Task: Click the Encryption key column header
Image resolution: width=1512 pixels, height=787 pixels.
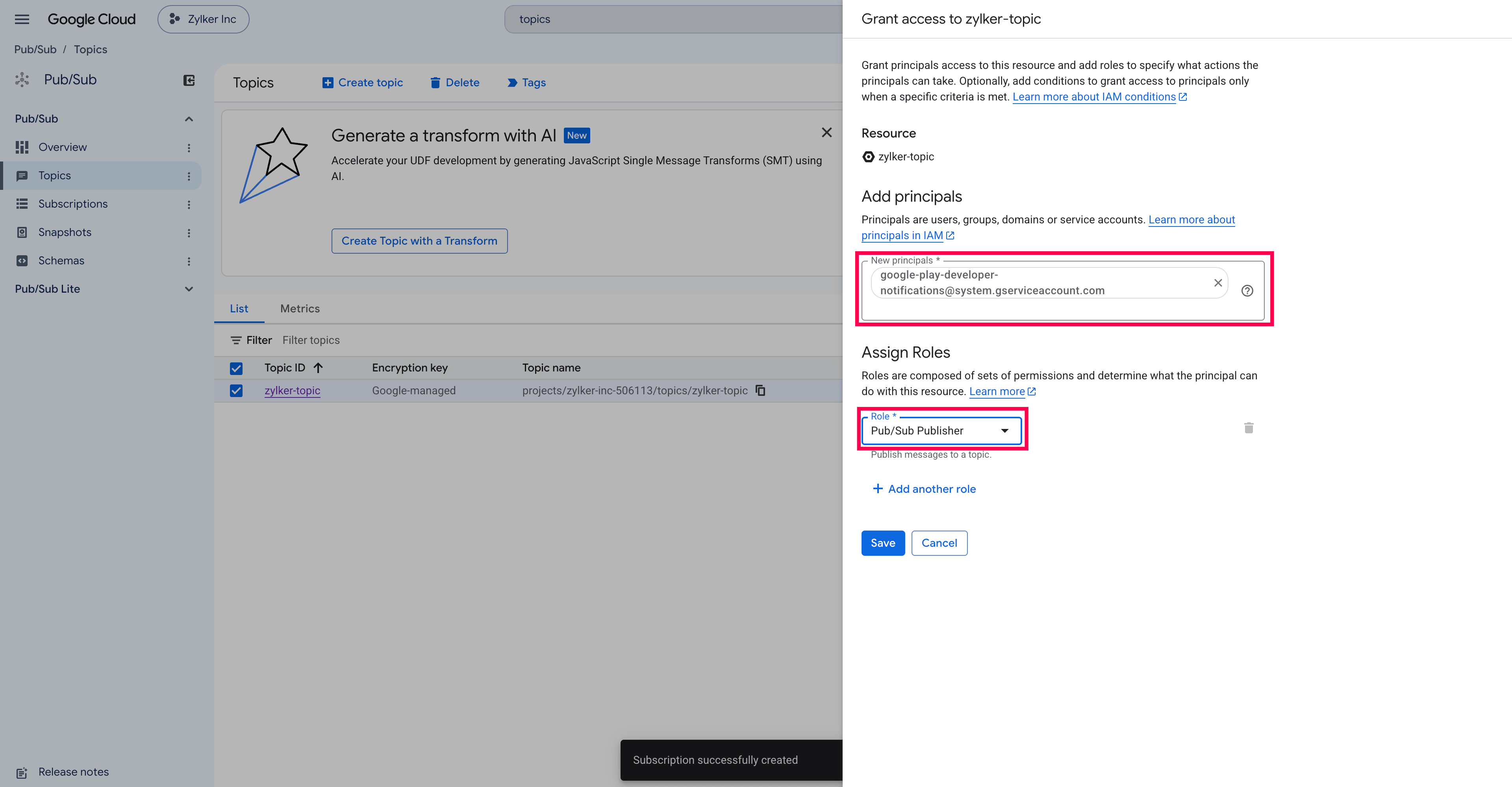Action: pyautogui.click(x=409, y=368)
